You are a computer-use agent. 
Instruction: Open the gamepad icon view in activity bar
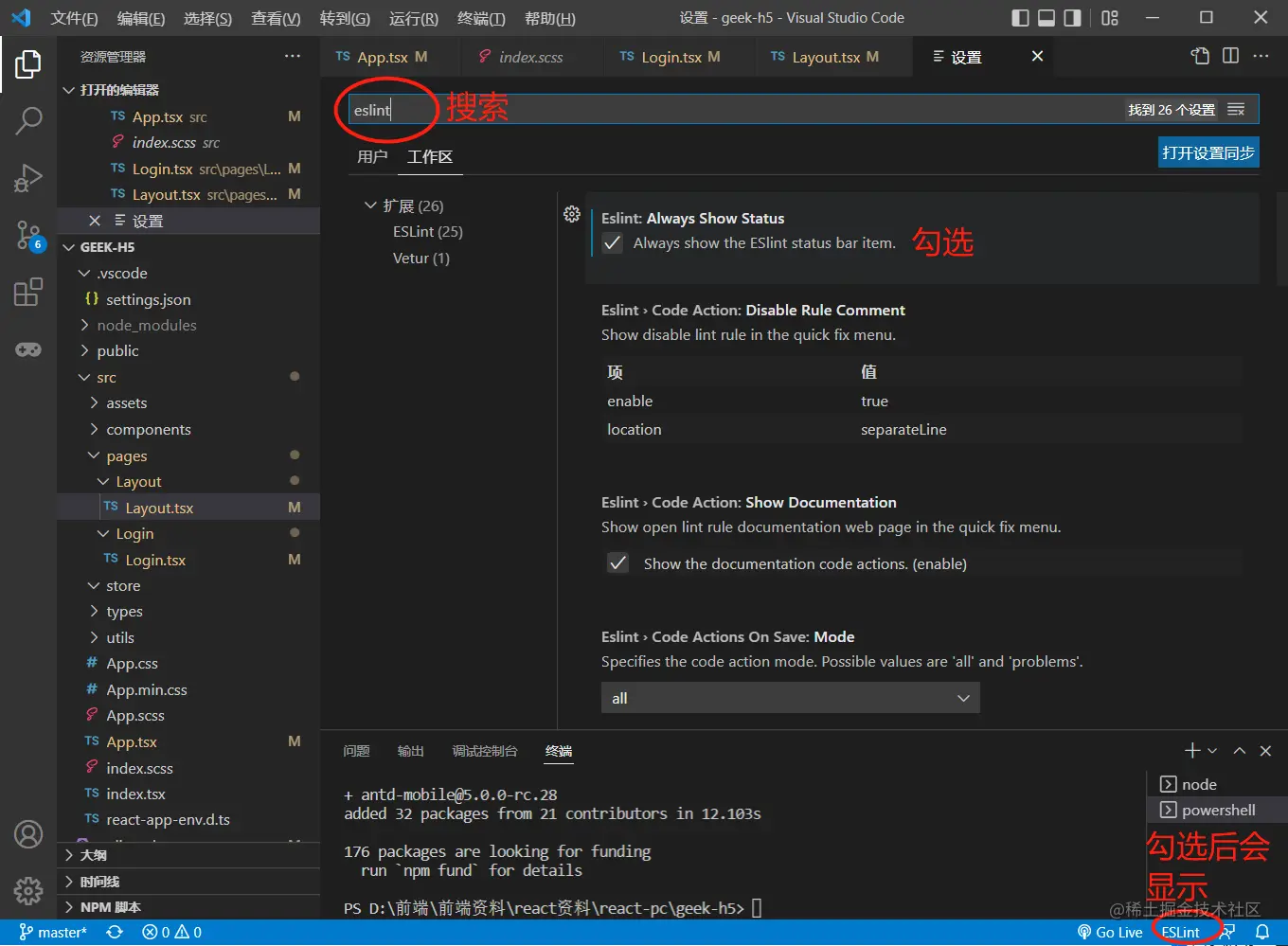tap(28, 349)
